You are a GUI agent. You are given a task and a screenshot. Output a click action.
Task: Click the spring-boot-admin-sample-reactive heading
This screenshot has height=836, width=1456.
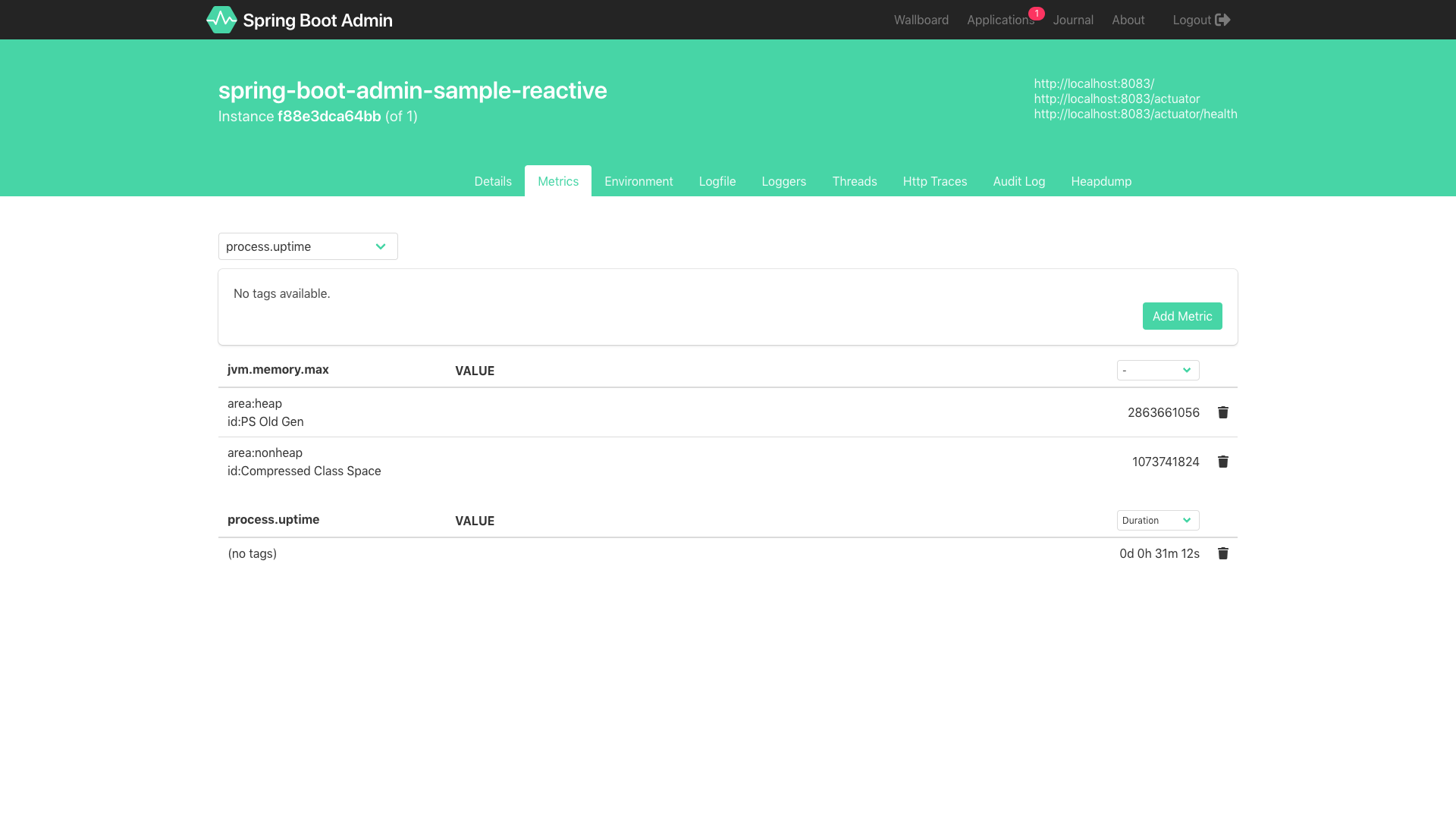[x=413, y=90]
